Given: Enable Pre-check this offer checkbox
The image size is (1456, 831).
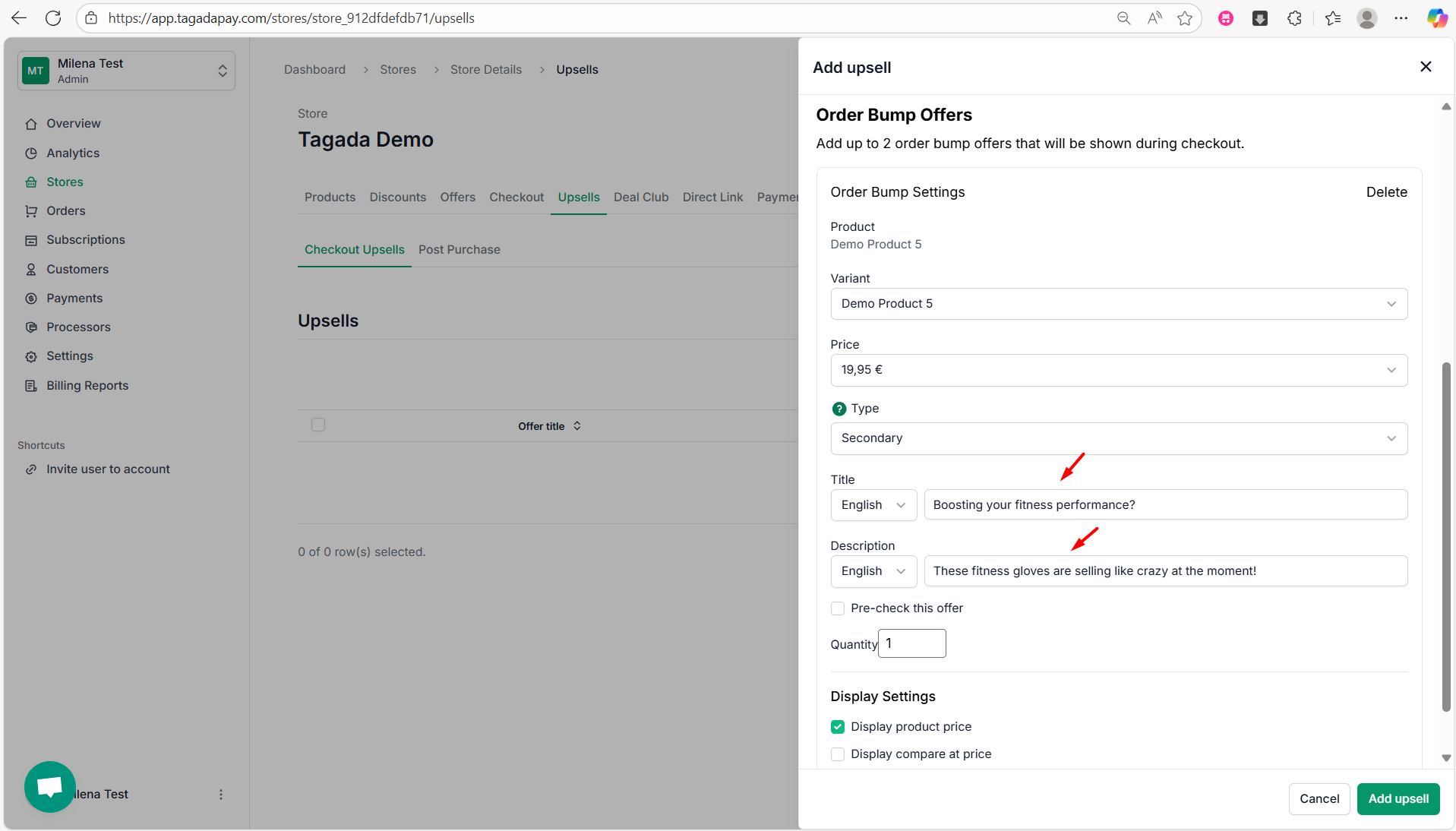Looking at the screenshot, I should [838, 608].
